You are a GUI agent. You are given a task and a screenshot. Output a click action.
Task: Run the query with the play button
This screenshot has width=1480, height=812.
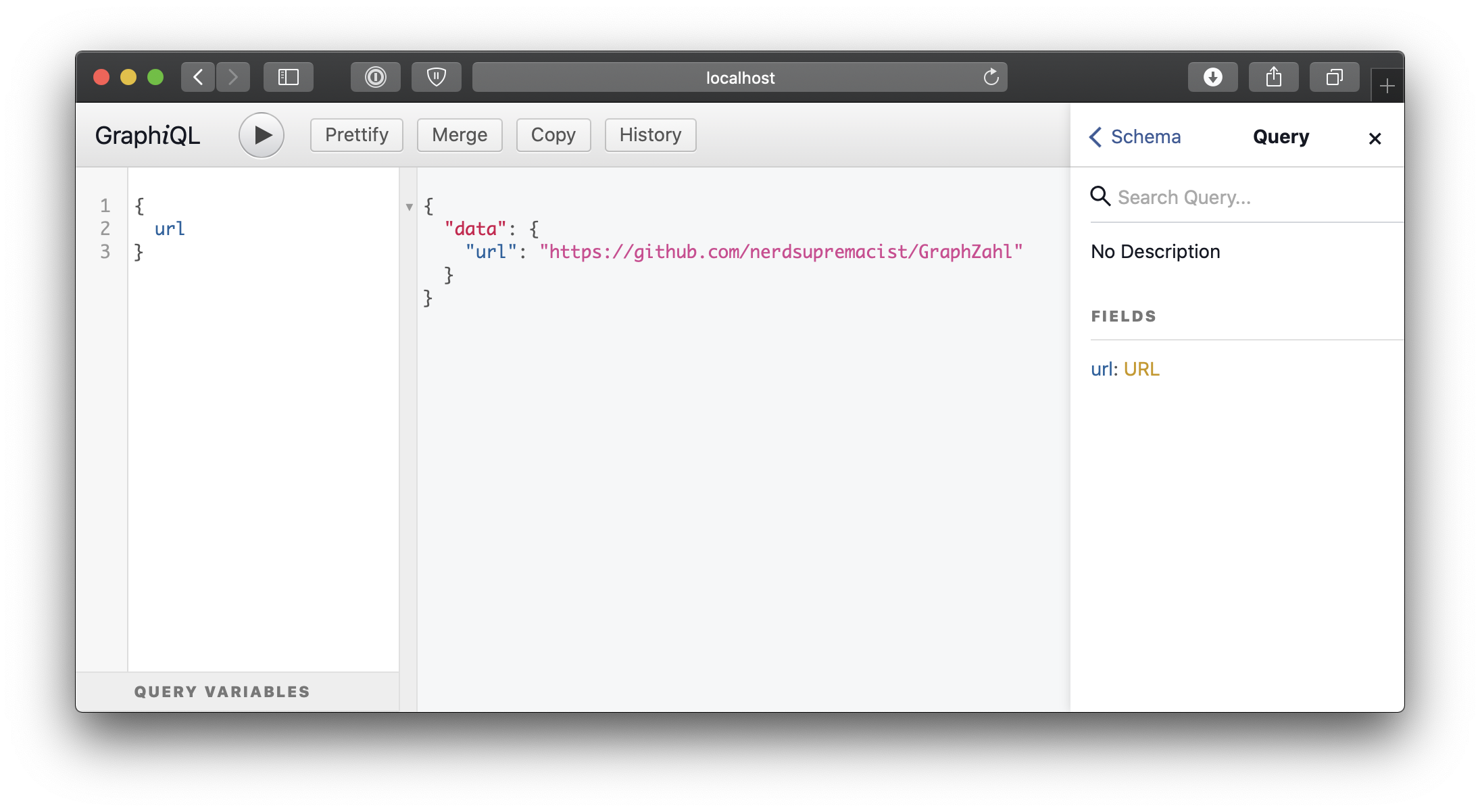pos(262,135)
